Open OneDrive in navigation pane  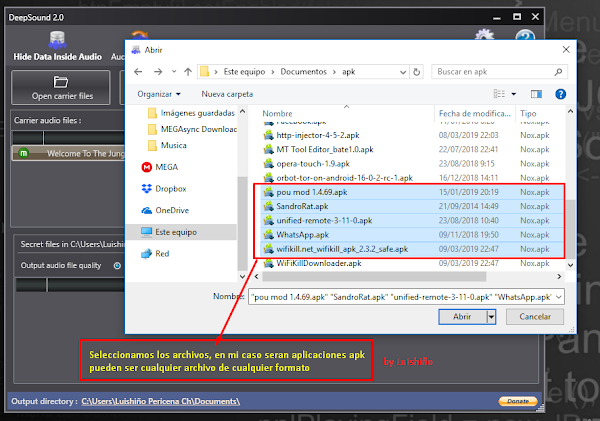tap(165, 210)
